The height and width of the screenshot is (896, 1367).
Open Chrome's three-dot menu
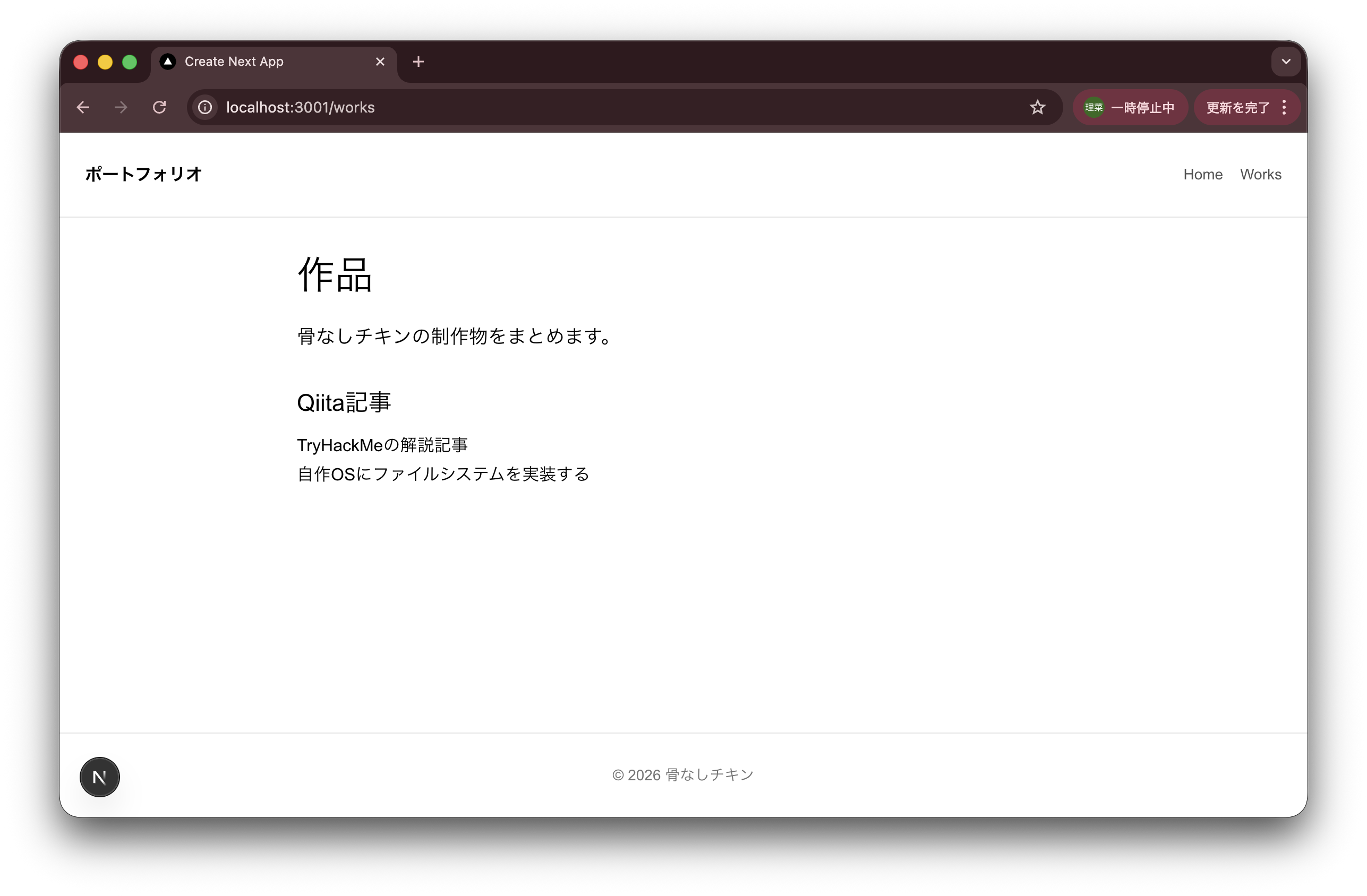1284,107
